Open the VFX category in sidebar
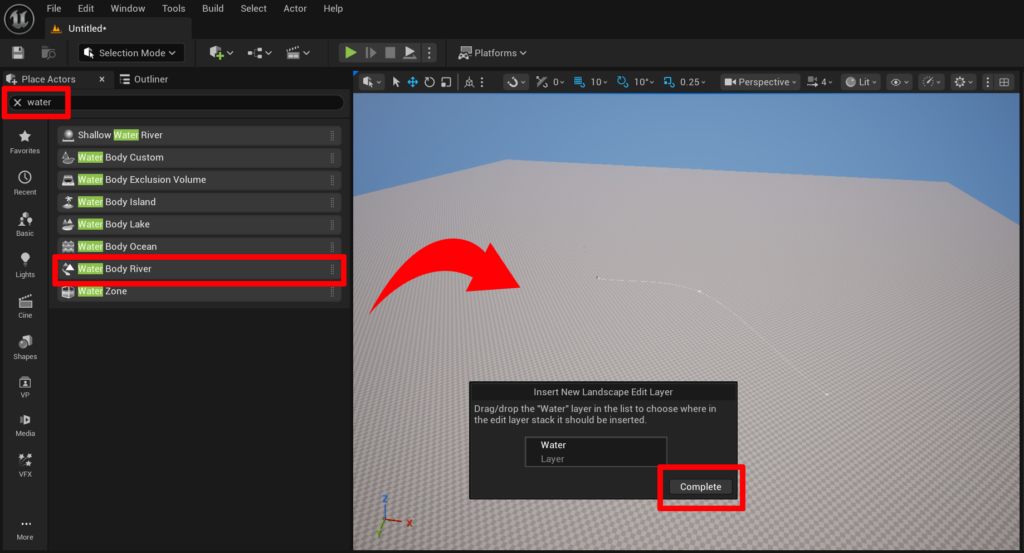The width and height of the screenshot is (1024, 553). click(x=25, y=465)
